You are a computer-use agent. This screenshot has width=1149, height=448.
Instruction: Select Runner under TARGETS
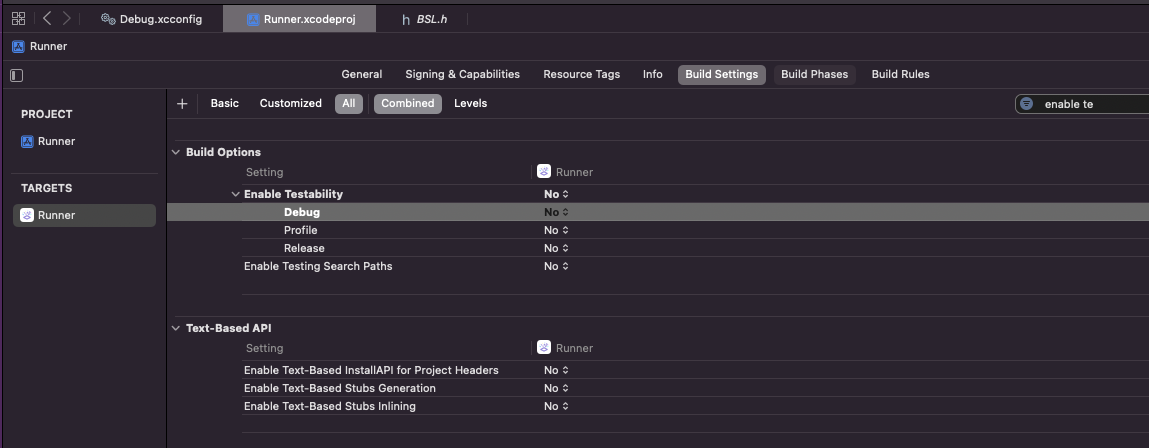click(84, 216)
